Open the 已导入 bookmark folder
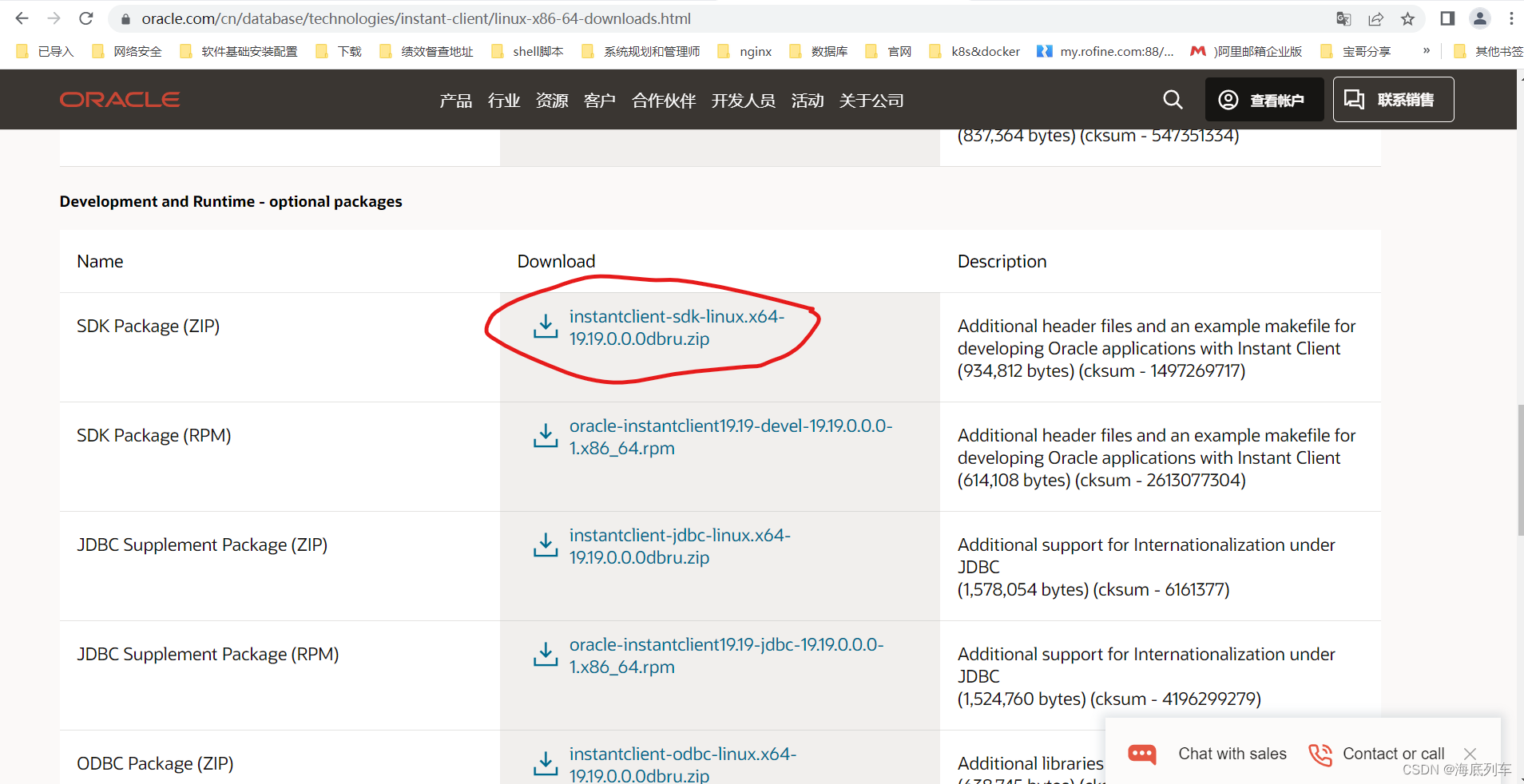Screen dimensions: 1524x784 pyautogui.click(x=46, y=51)
